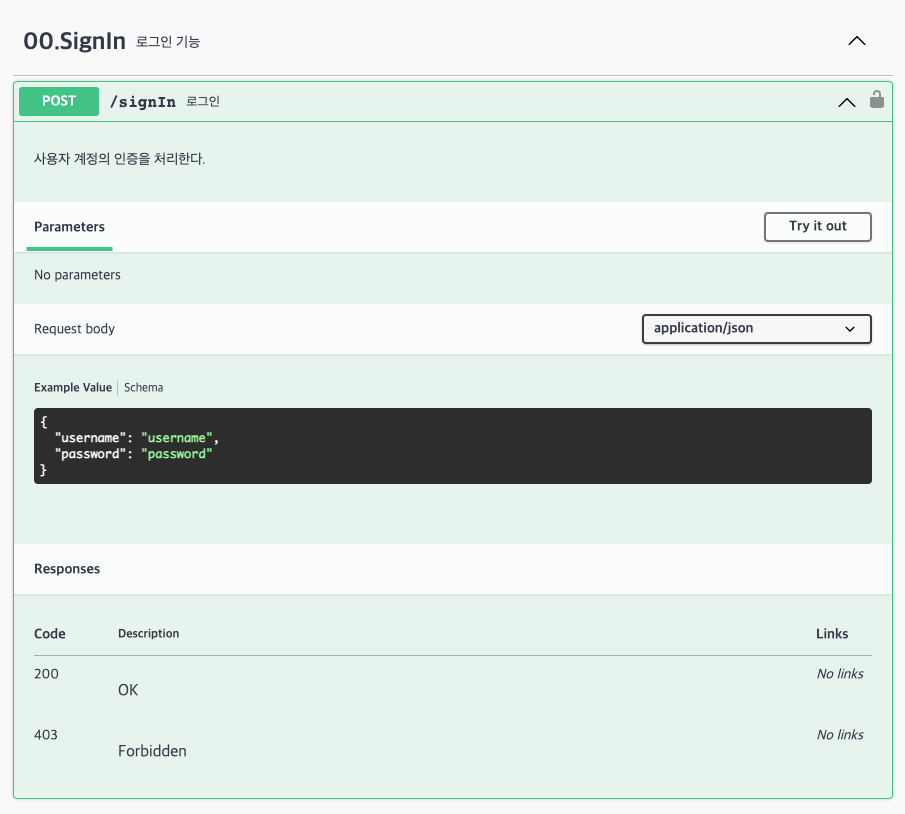Screen dimensions: 905x814
Task: Click the Links column header
Action: point(832,633)
